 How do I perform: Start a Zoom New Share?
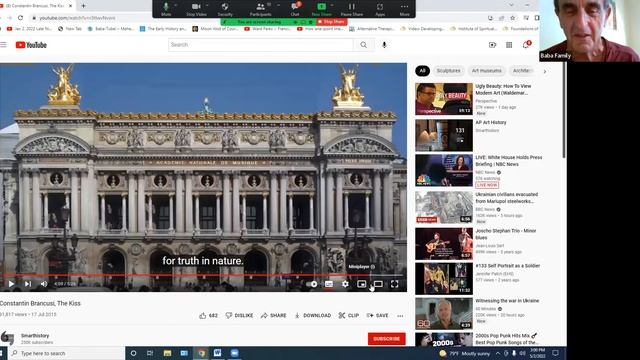[322, 9]
